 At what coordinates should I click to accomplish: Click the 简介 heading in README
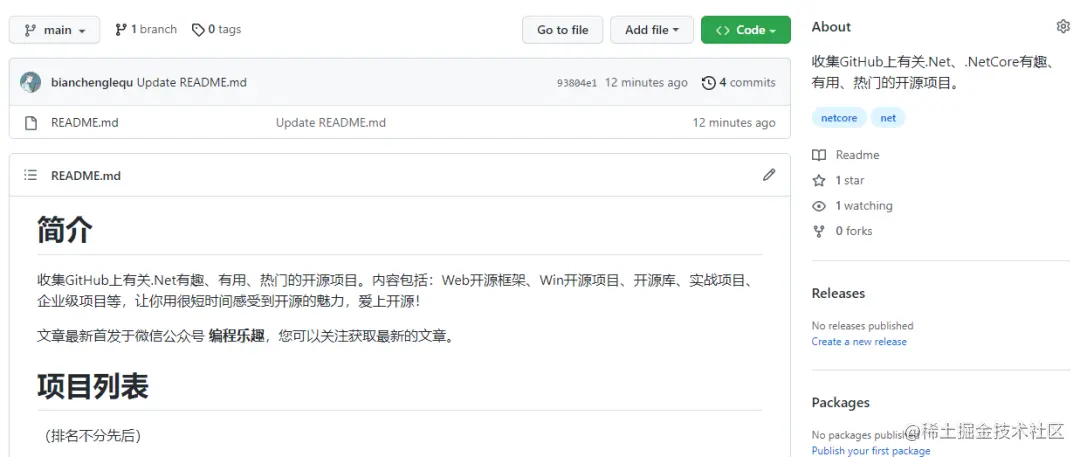pos(64,230)
